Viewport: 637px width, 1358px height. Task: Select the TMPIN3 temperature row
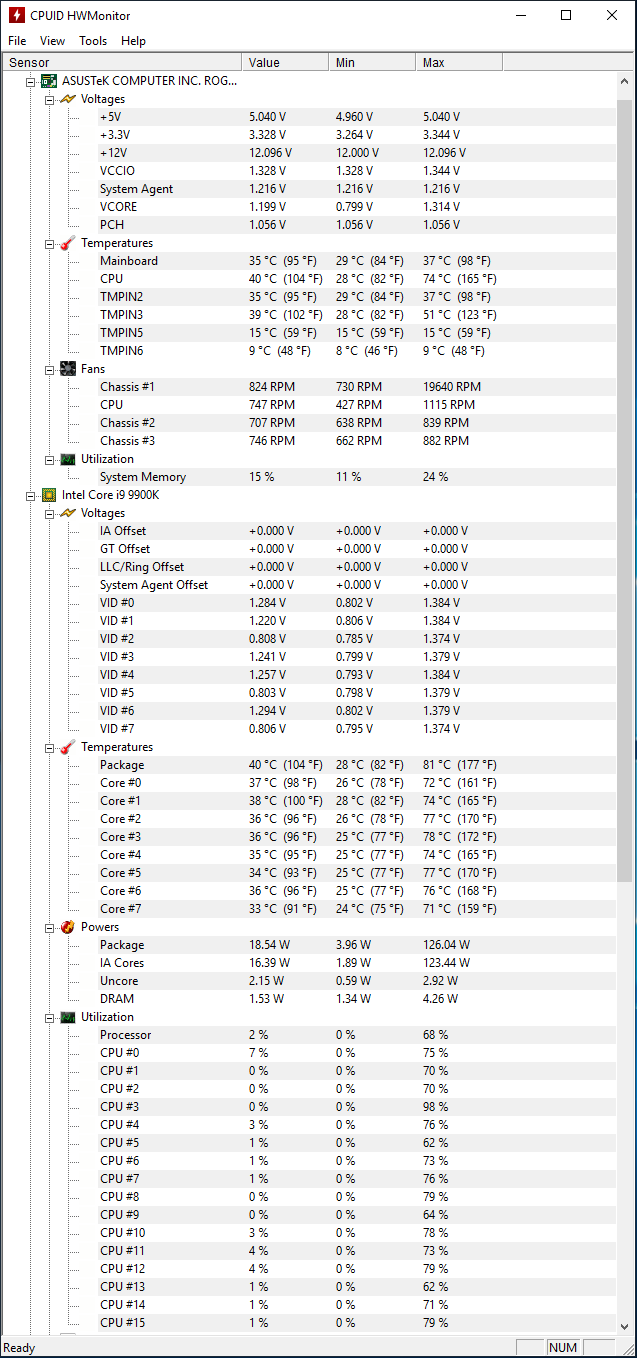309,315
